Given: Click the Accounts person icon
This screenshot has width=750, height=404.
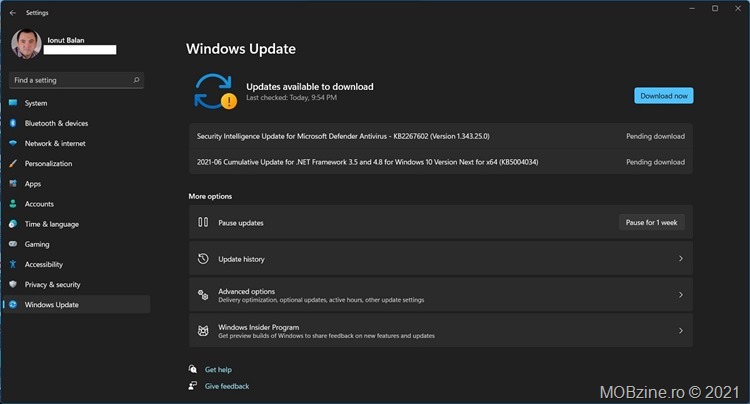Looking at the screenshot, I should pos(13,204).
